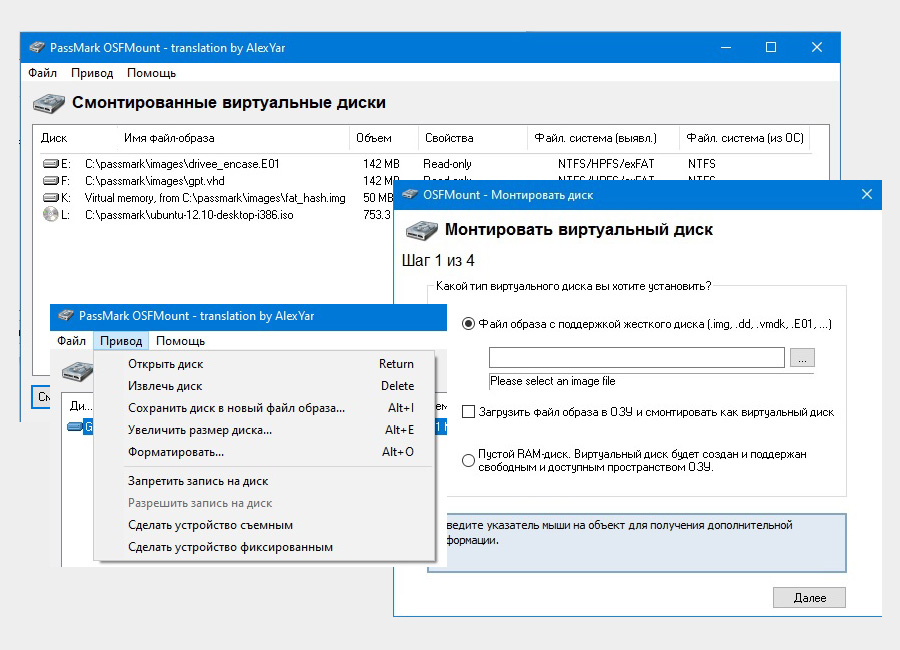Choose Форматировать menu entry
The image size is (900, 650).
click(264, 452)
